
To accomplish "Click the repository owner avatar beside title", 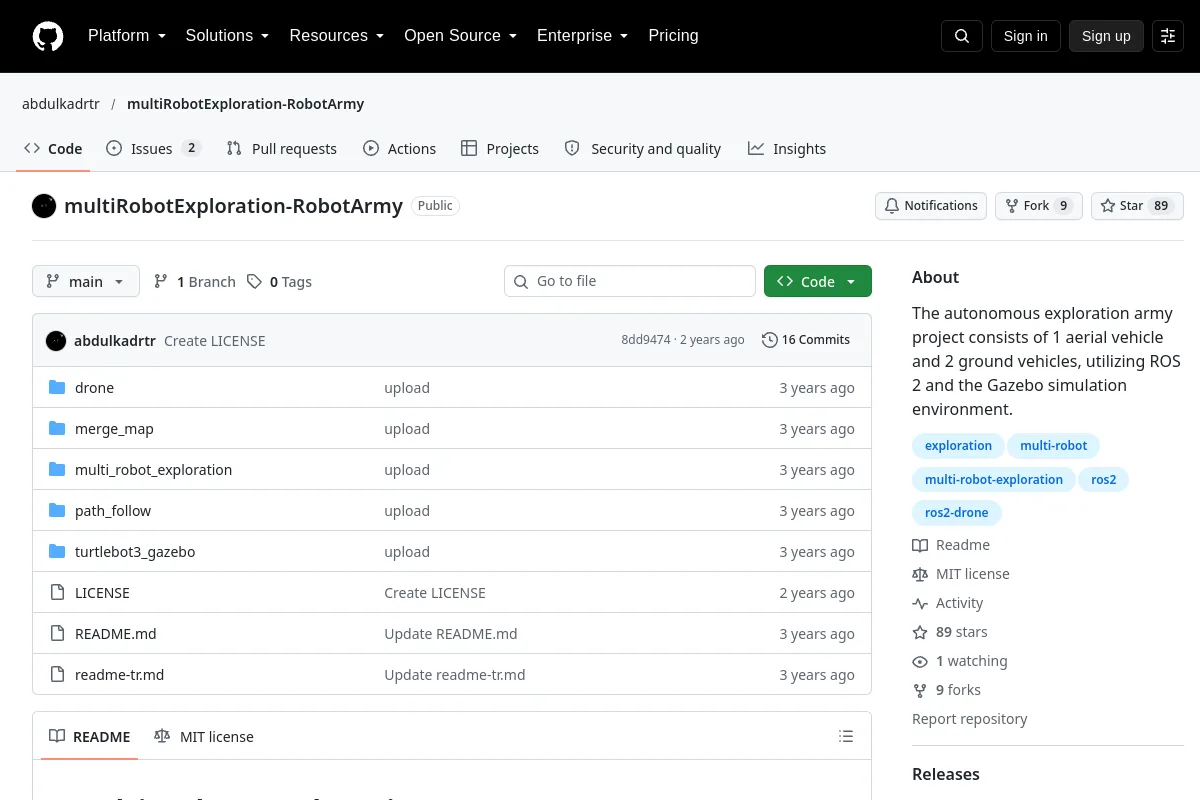I will (44, 206).
